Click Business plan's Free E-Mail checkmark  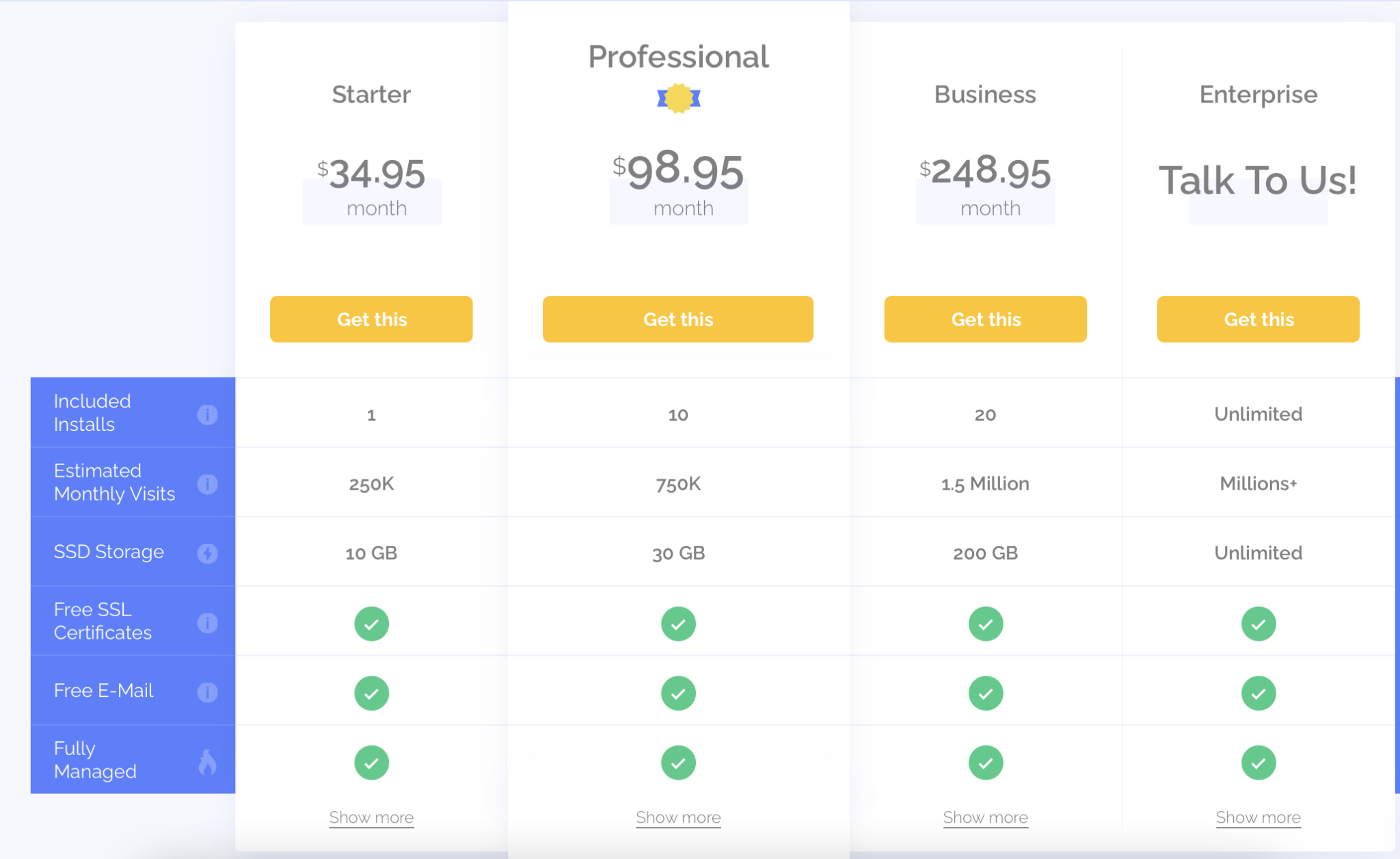click(986, 693)
